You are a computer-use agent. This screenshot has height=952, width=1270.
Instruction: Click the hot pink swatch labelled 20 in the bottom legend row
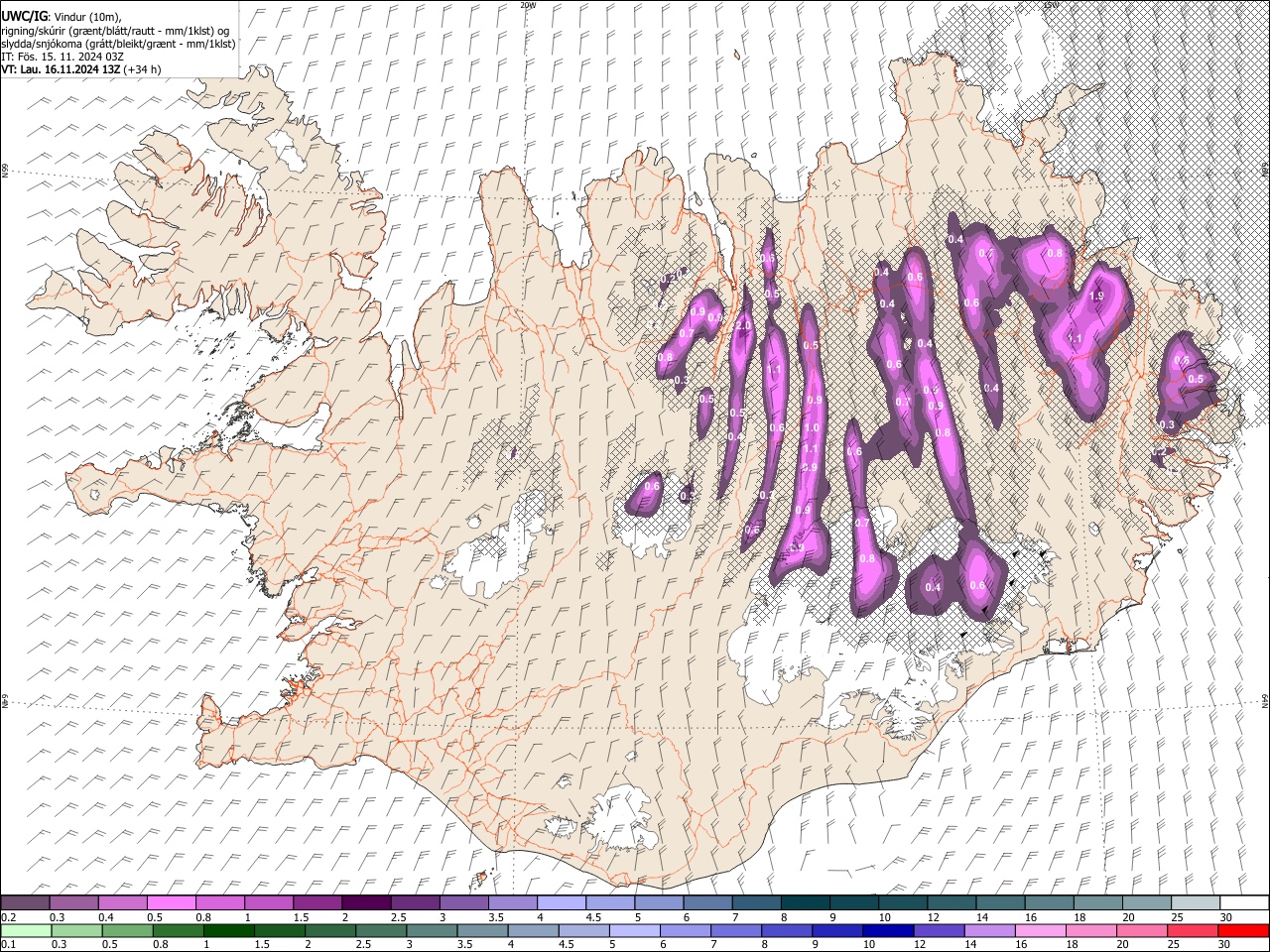click(x=1141, y=930)
